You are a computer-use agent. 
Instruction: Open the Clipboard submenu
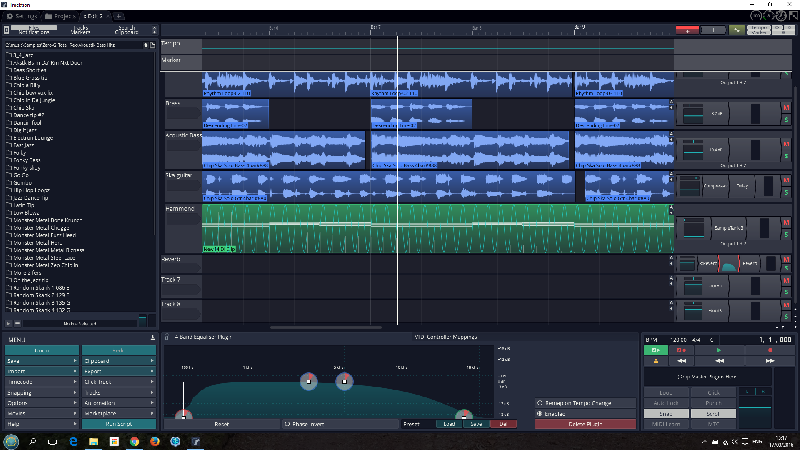(118, 361)
